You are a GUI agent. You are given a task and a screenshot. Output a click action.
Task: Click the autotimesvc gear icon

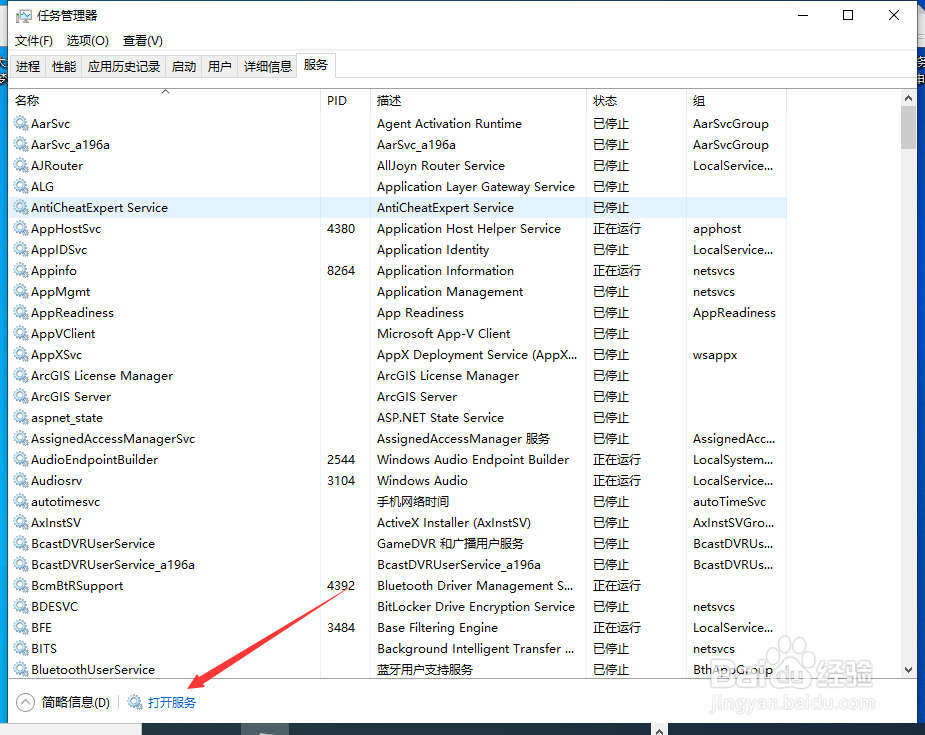[x=21, y=501]
